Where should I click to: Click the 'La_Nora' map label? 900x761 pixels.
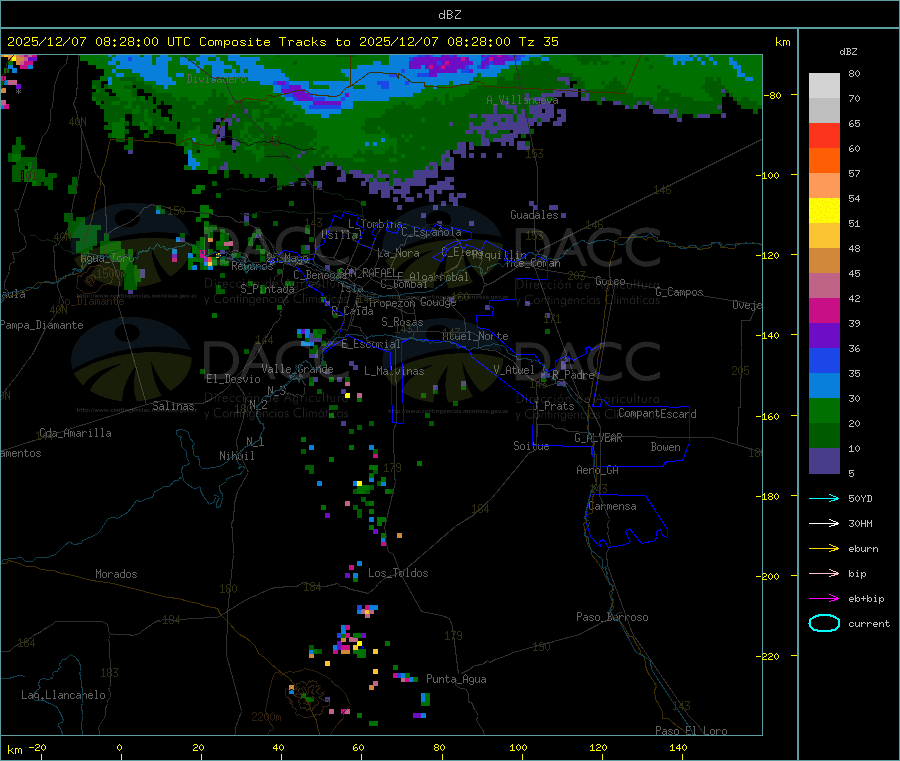click(398, 253)
